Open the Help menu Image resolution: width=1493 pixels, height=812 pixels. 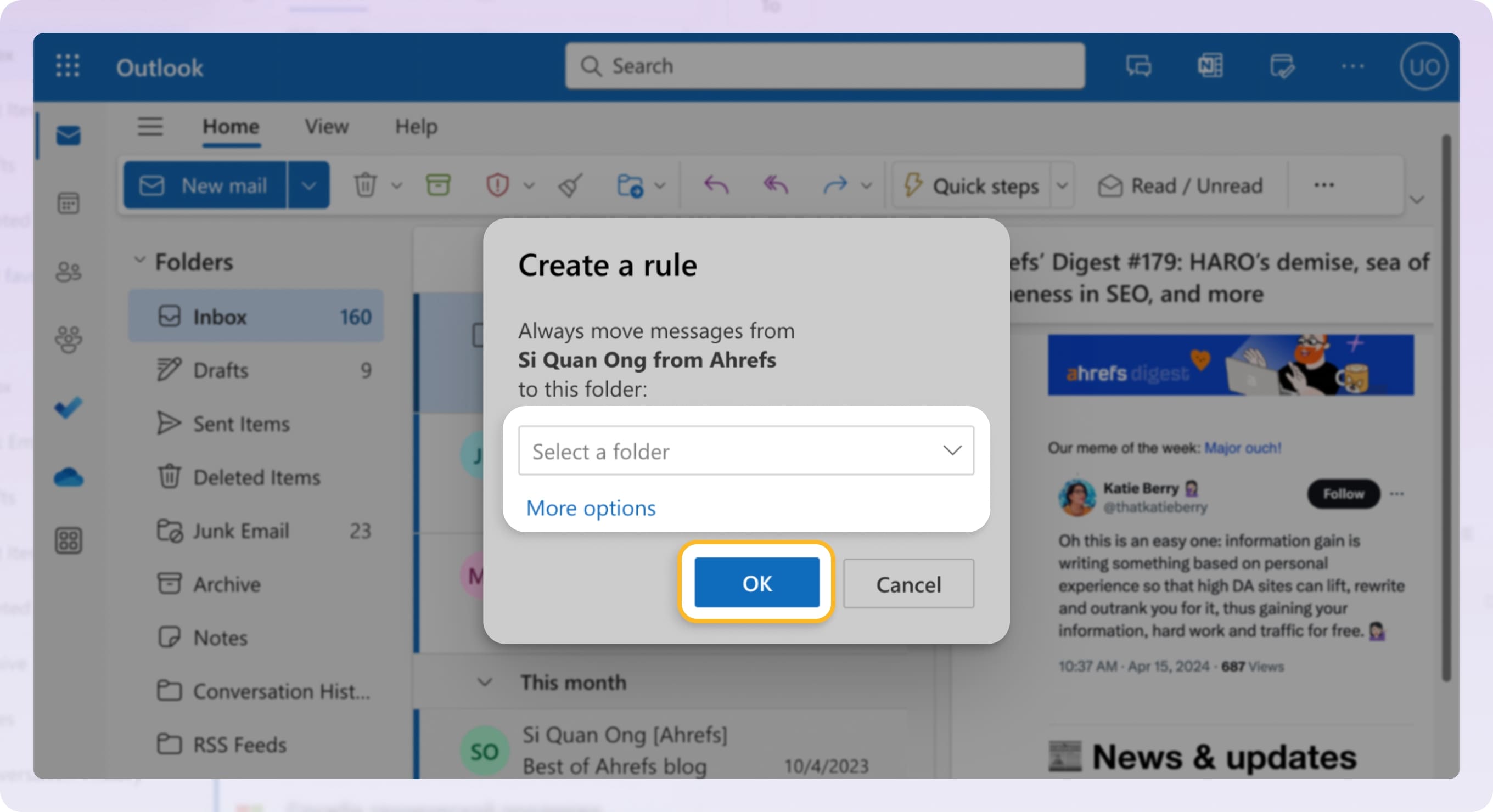[415, 126]
